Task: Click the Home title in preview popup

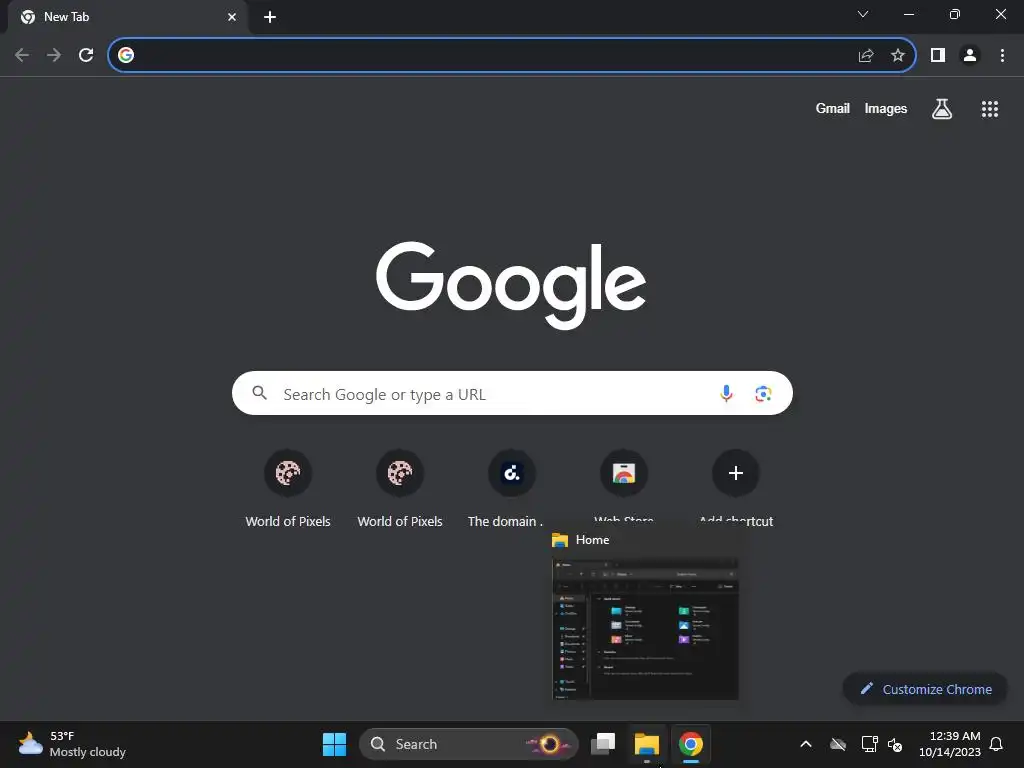Action: pyautogui.click(x=592, y=540)
